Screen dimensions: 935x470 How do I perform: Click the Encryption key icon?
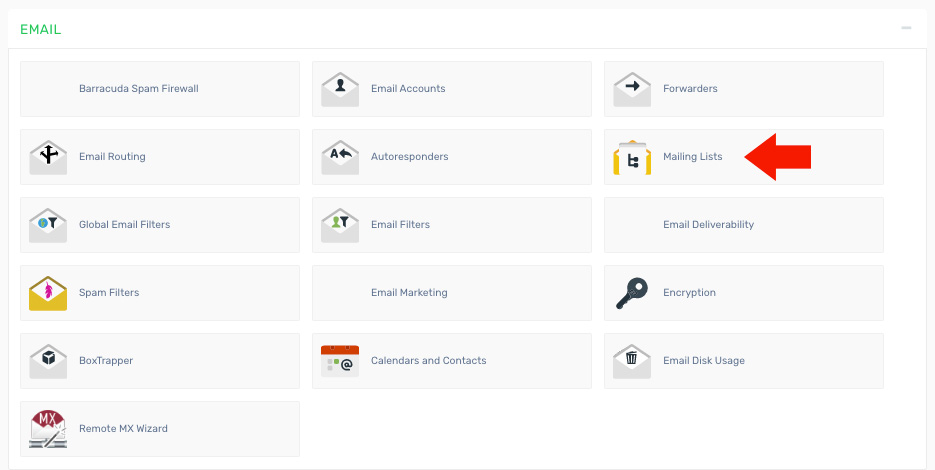(632, 293)
